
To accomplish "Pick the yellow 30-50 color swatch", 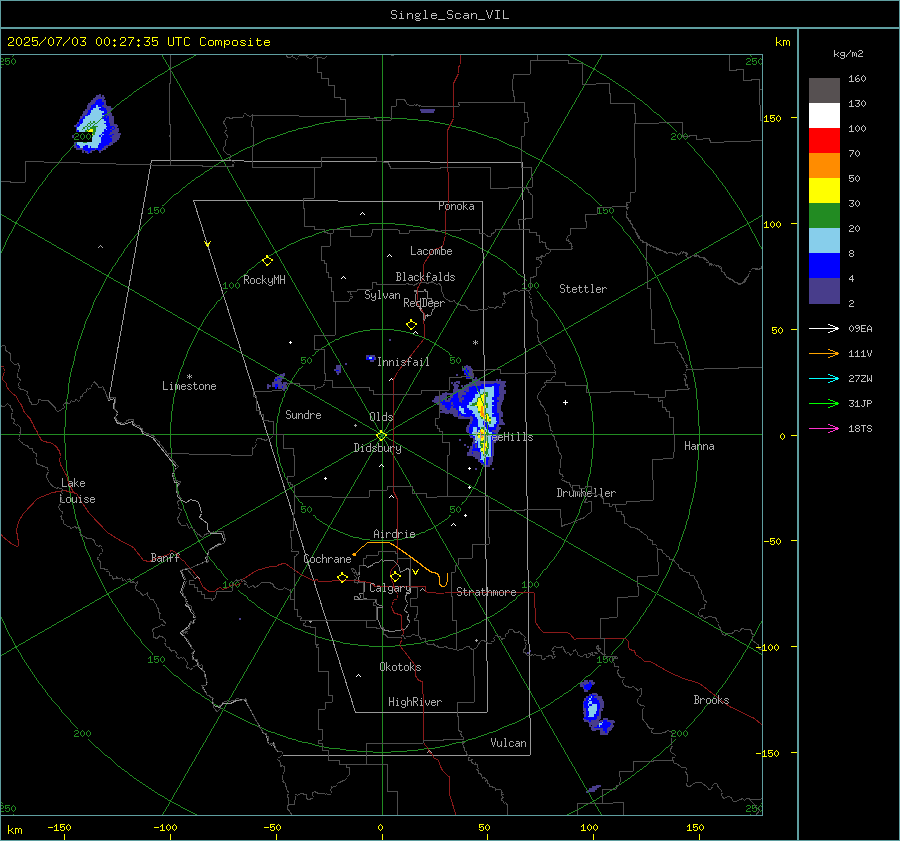I will (824, 191).
